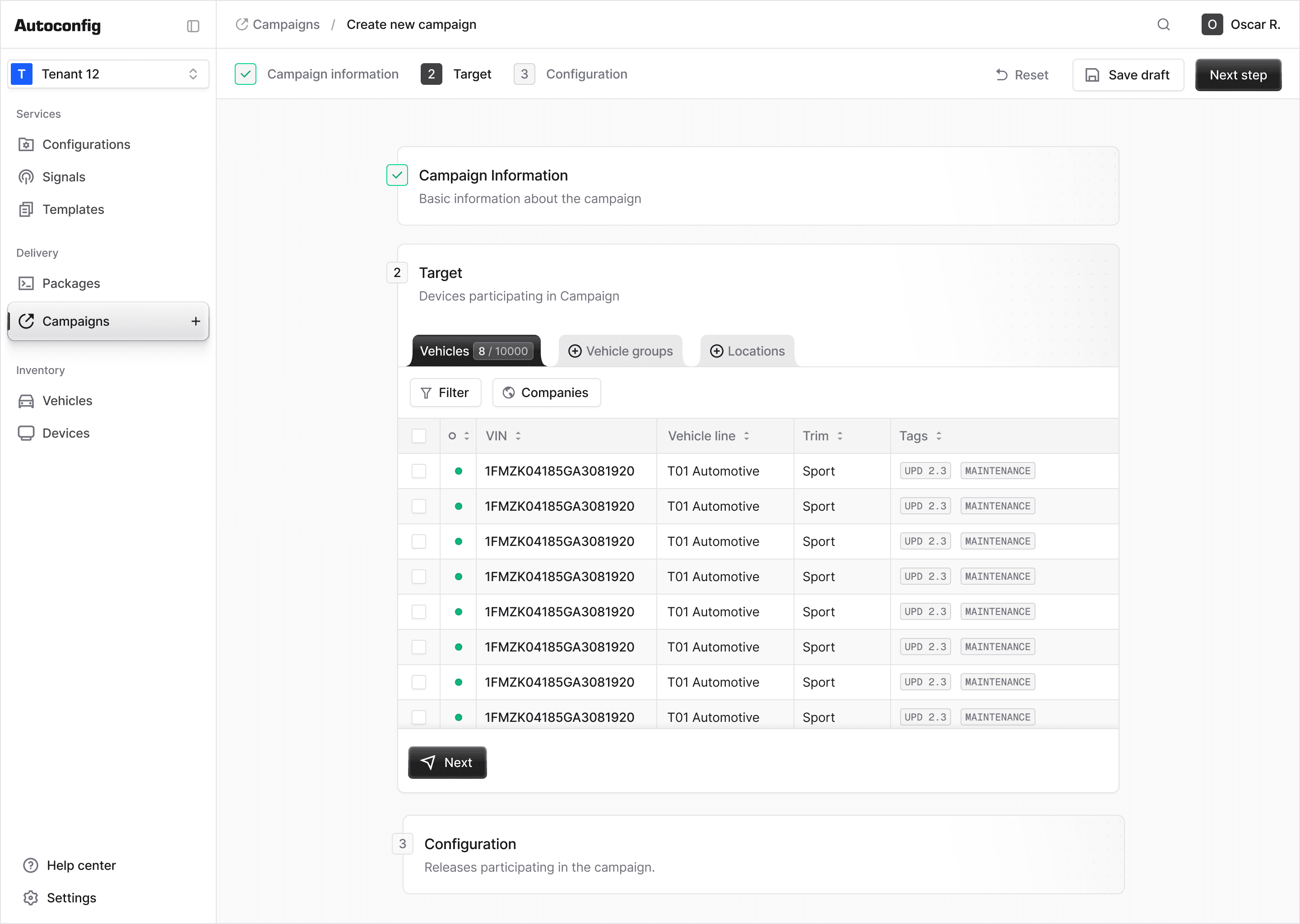Viewport: 1300px width, 924px height.
Task: Open the Filter button
Action: [x=445, y=393]
